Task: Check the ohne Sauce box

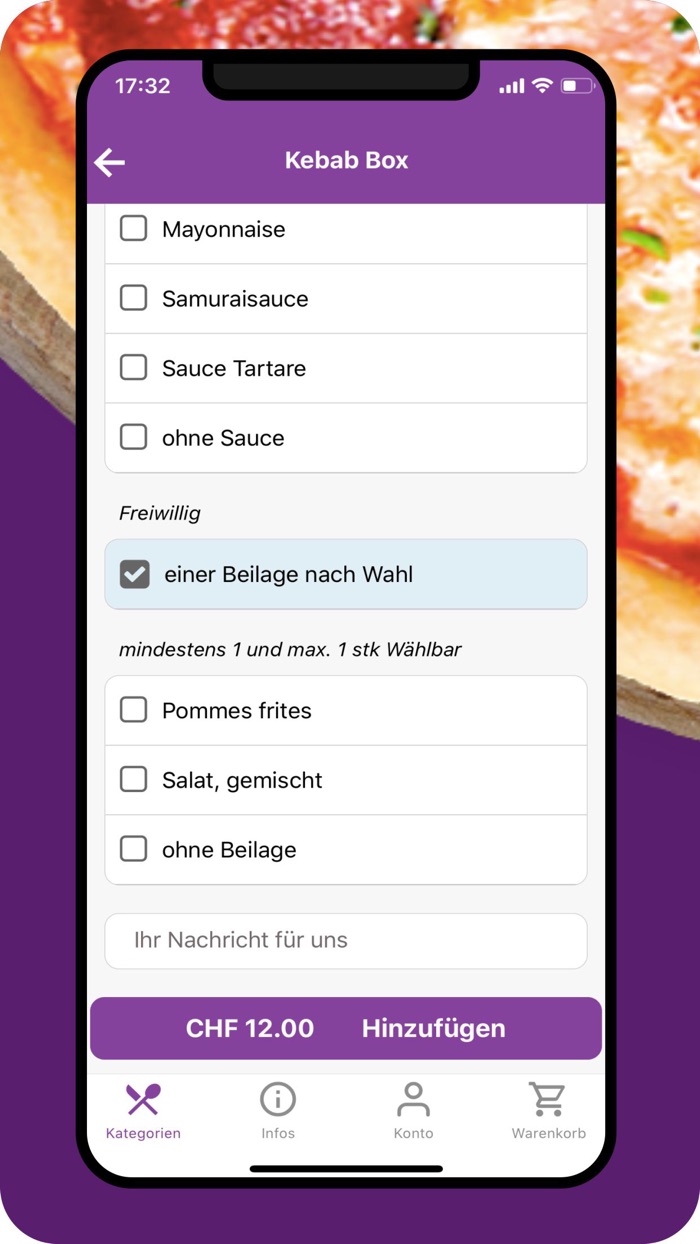Action: [133, 437]
